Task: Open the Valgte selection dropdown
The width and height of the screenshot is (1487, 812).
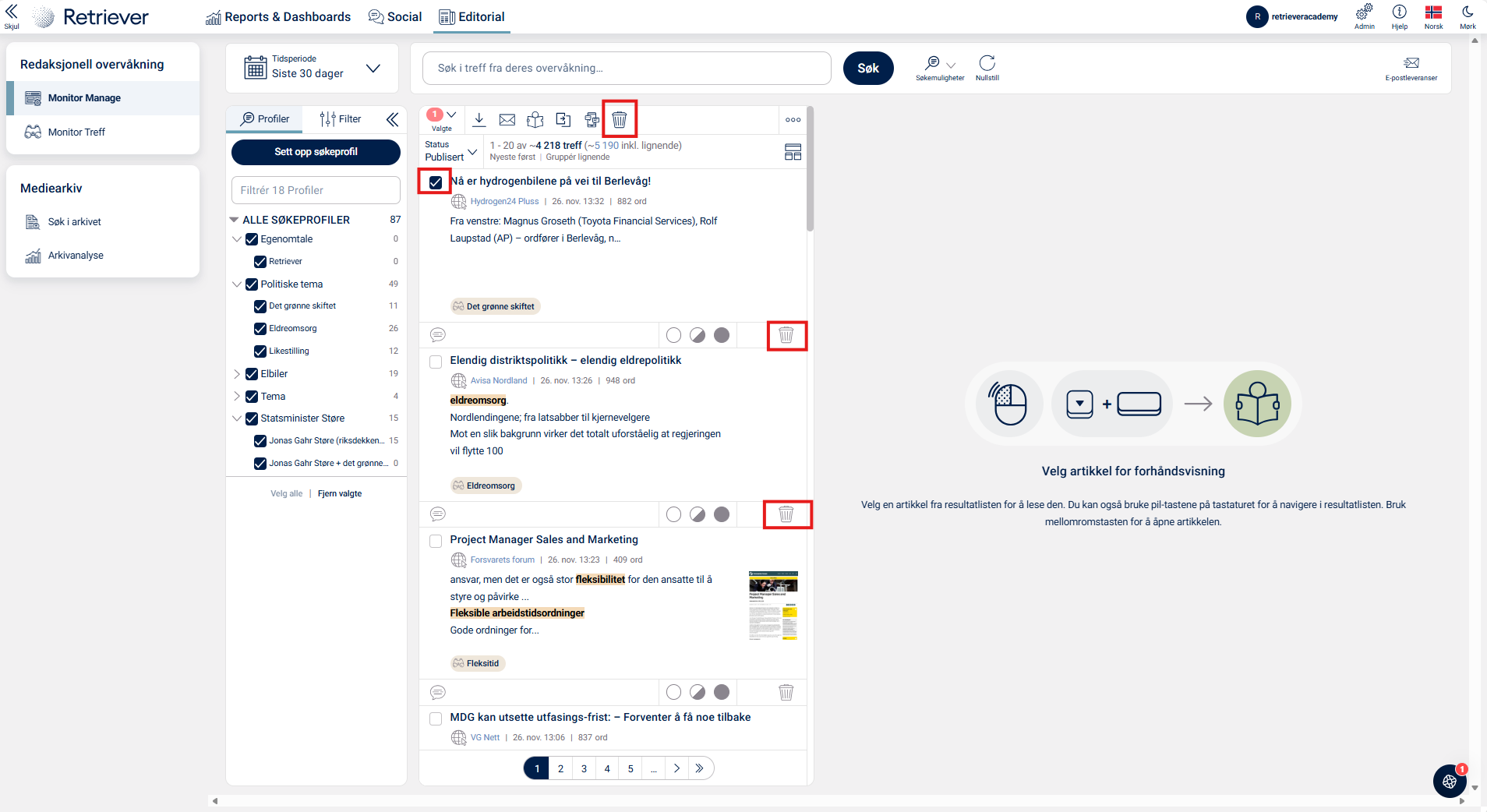Action: click(442, 119)
